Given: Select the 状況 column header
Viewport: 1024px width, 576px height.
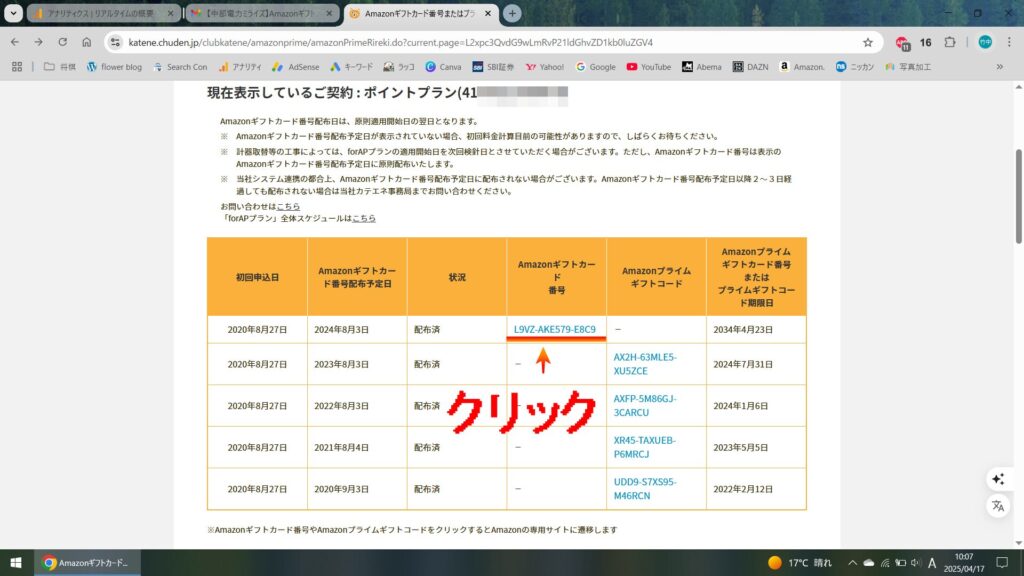Looking at the screenshot, I should point(457,277).
